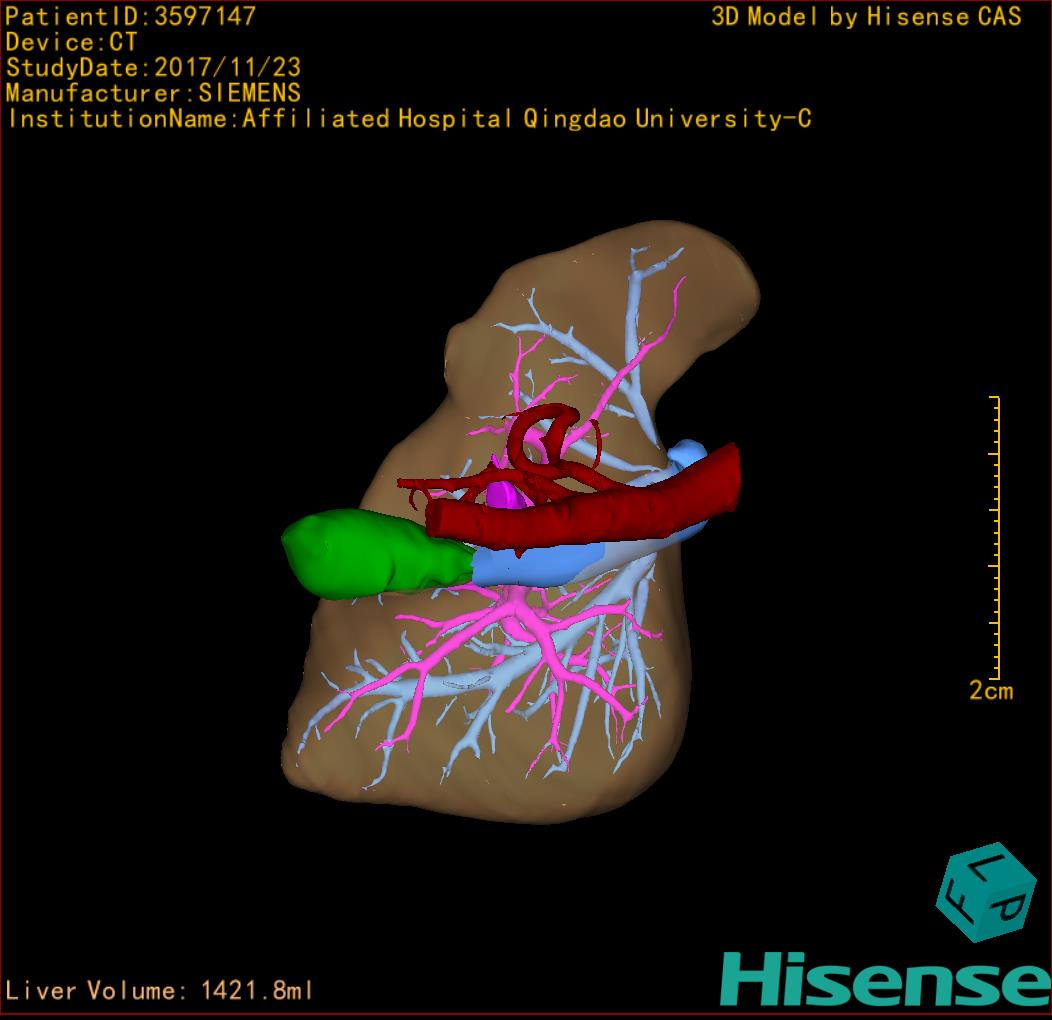The width and height of the screenshot is (1052, 1020).
Task: Click the 3D Model by Hisense CAS text
Action: pyautogui.click(x=866, y=16)
